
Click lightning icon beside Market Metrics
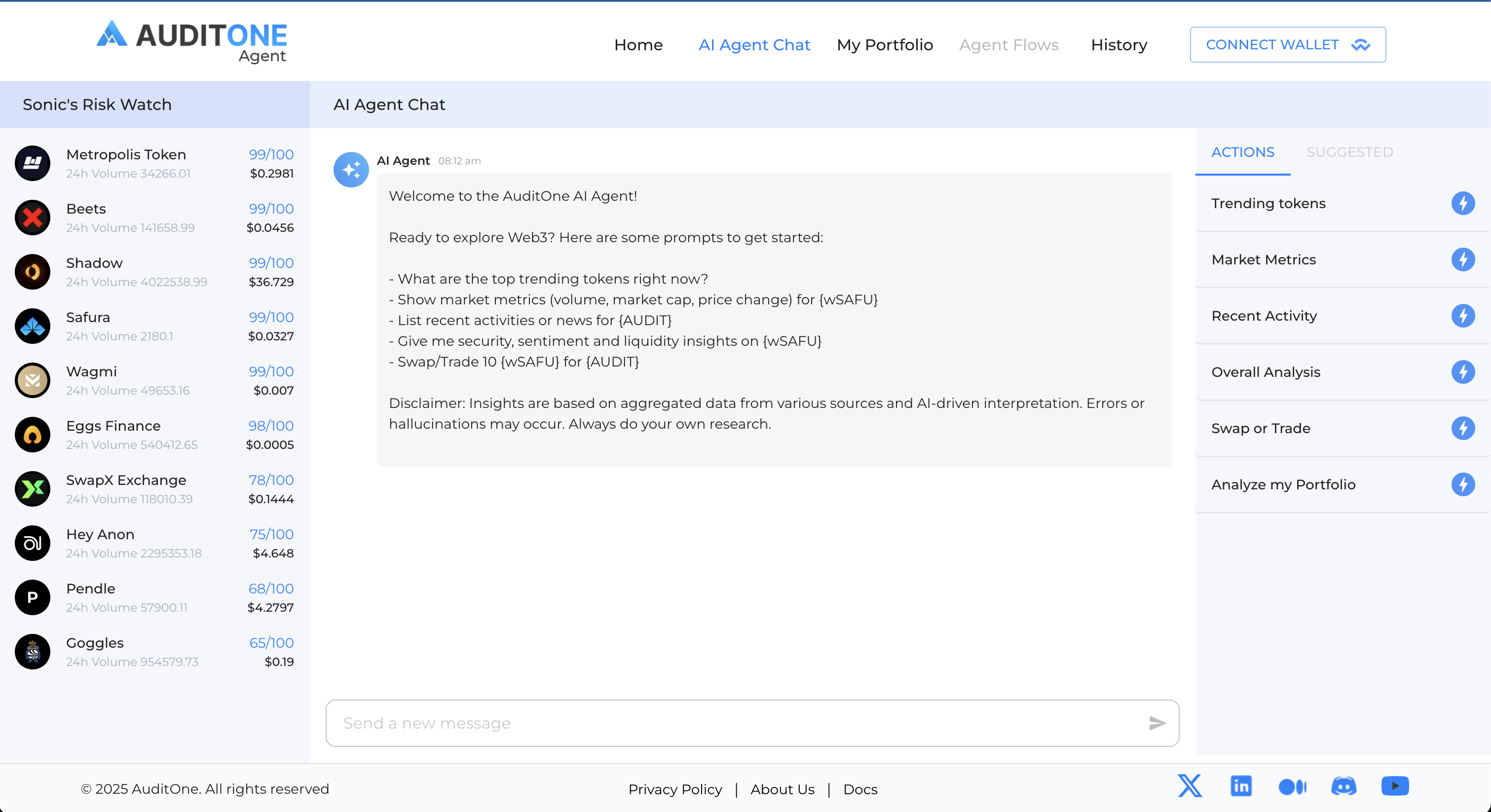[1463, 259]
